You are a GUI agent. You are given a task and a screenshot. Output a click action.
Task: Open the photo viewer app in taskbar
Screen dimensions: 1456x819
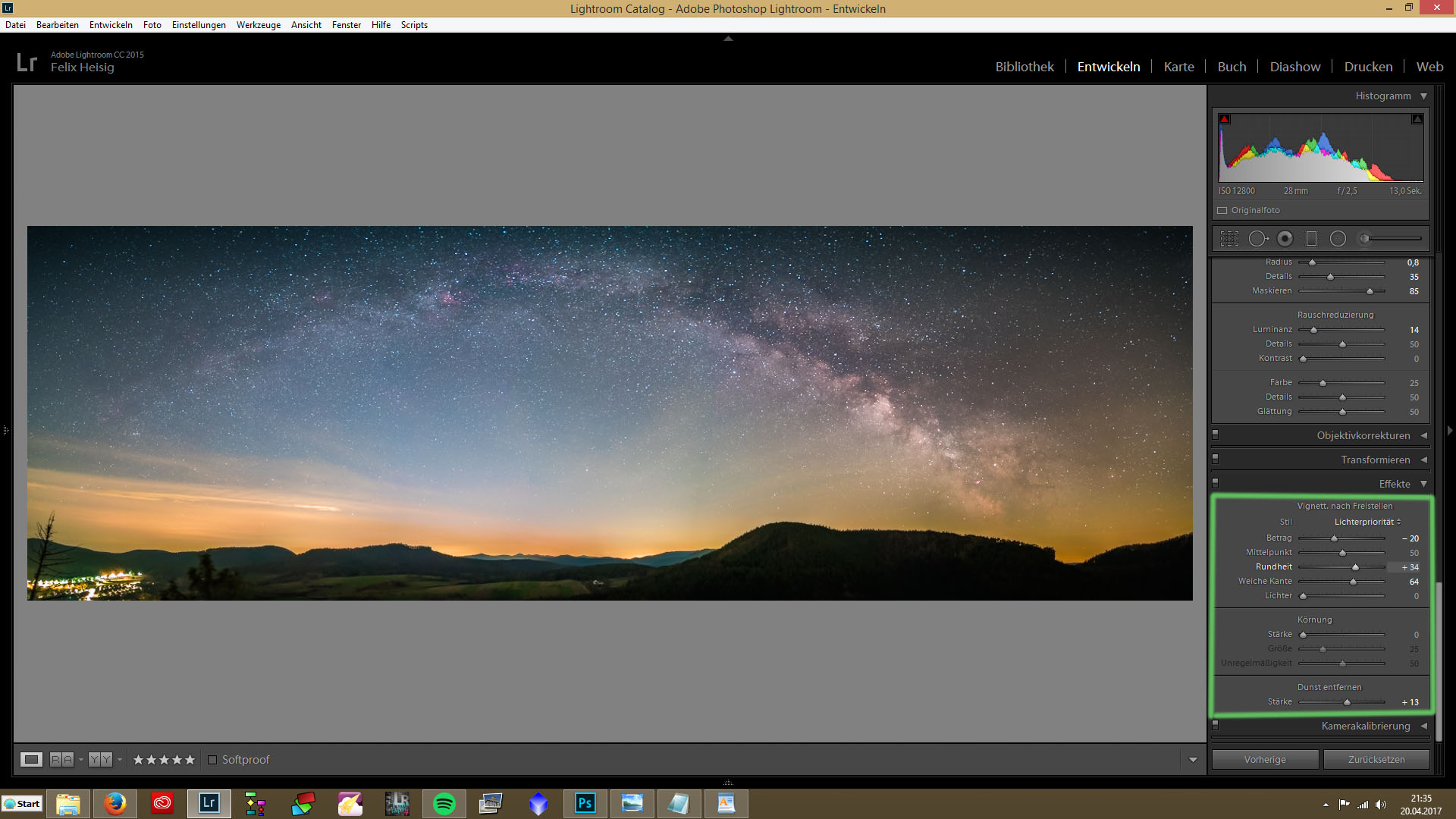click(x=632, y=803)
